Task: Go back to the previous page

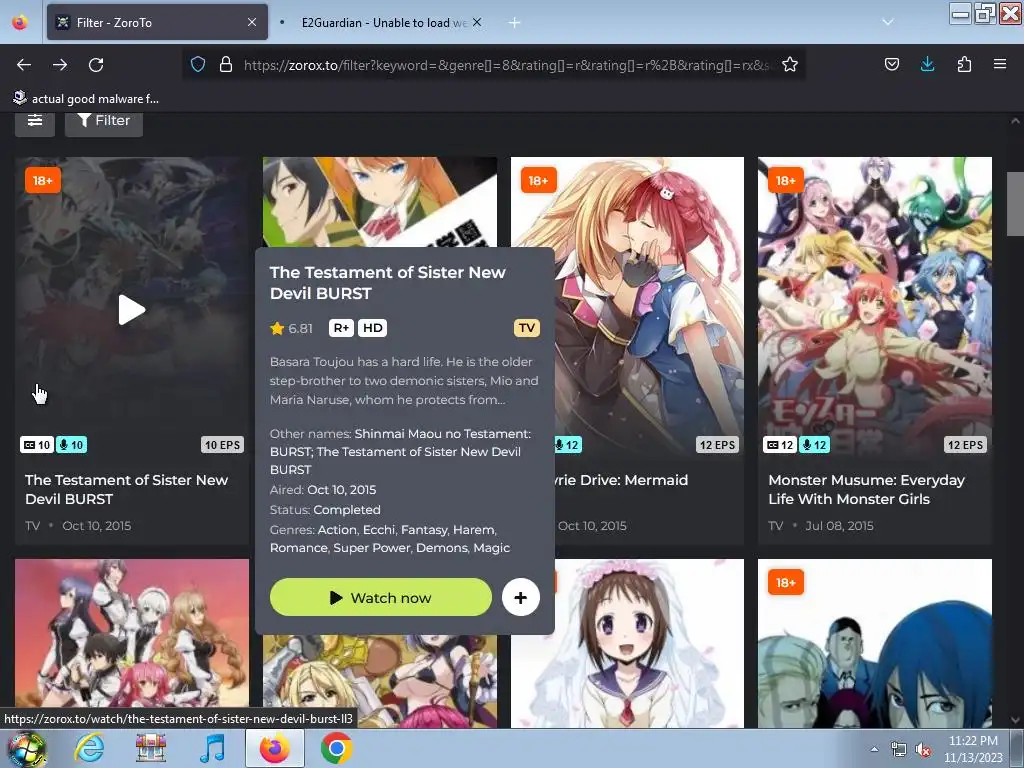Action: 24,65
